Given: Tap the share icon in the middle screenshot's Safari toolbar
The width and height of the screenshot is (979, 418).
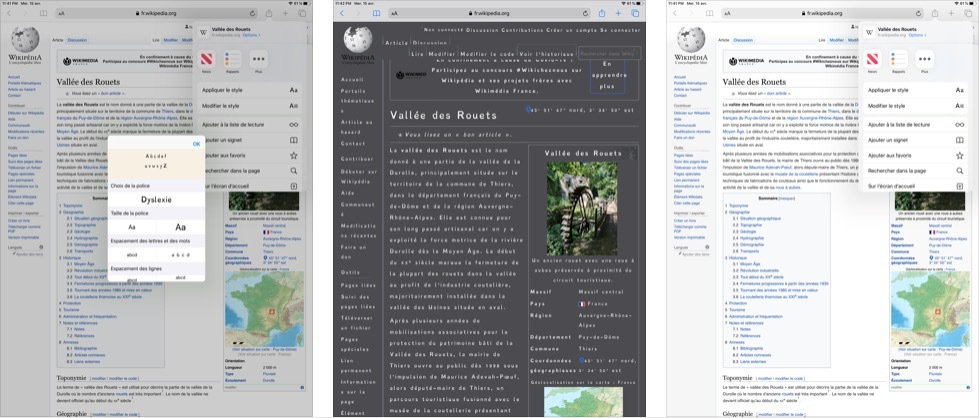Looking at the screenshot, I should (603, 13).
